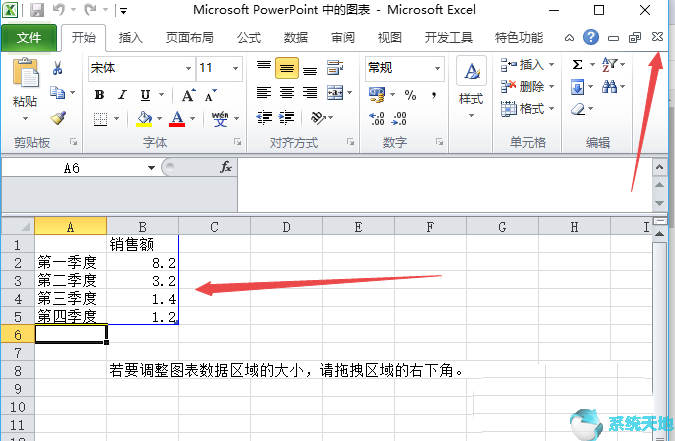Image resolution: width=675 pixels, height=441 pixels.
Task: Click the Save icon in quick access
Action: (x=37, y=10)
